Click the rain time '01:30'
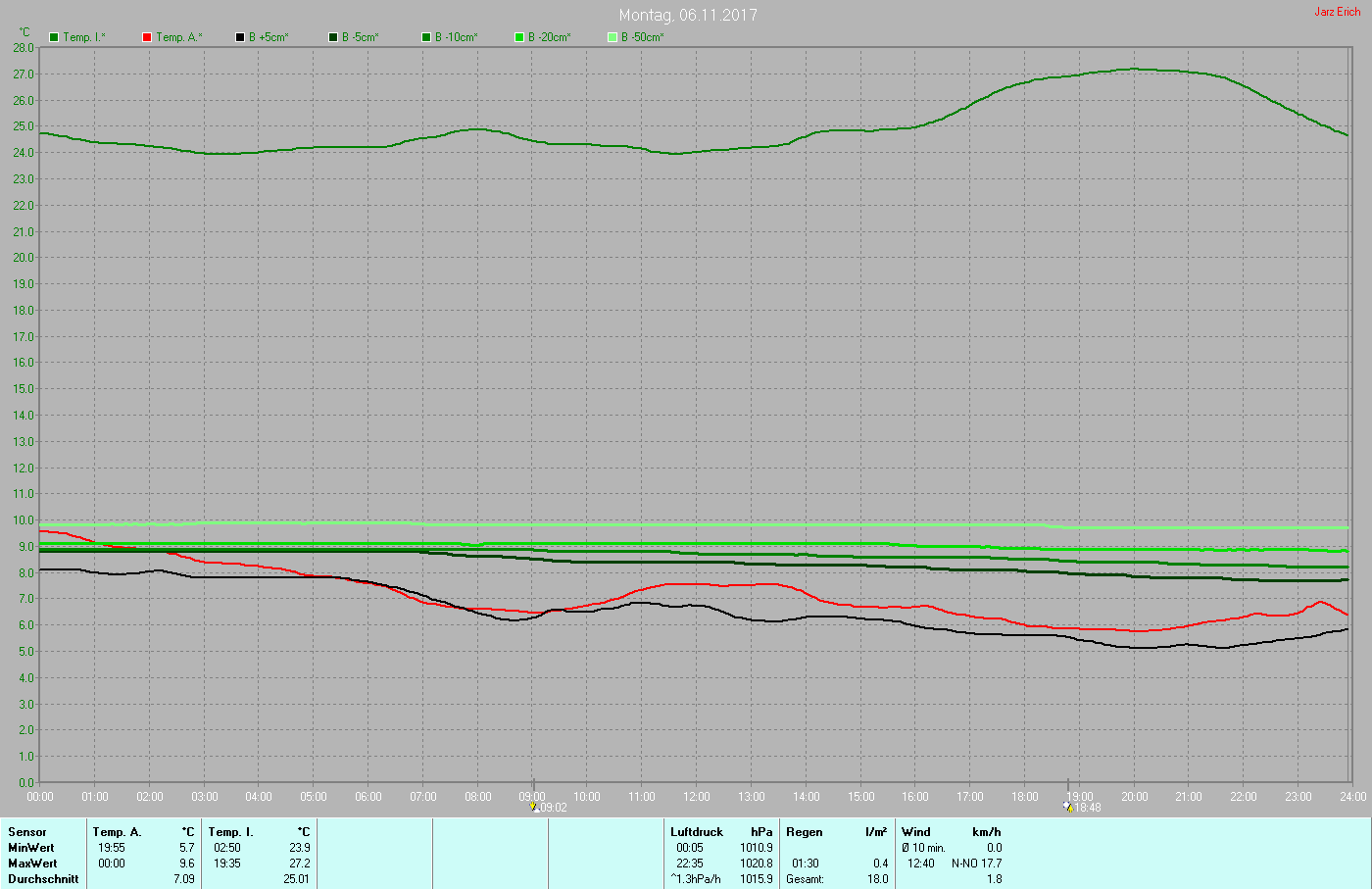This screenshot has height=889, width=1372. [x=806, y=864]
